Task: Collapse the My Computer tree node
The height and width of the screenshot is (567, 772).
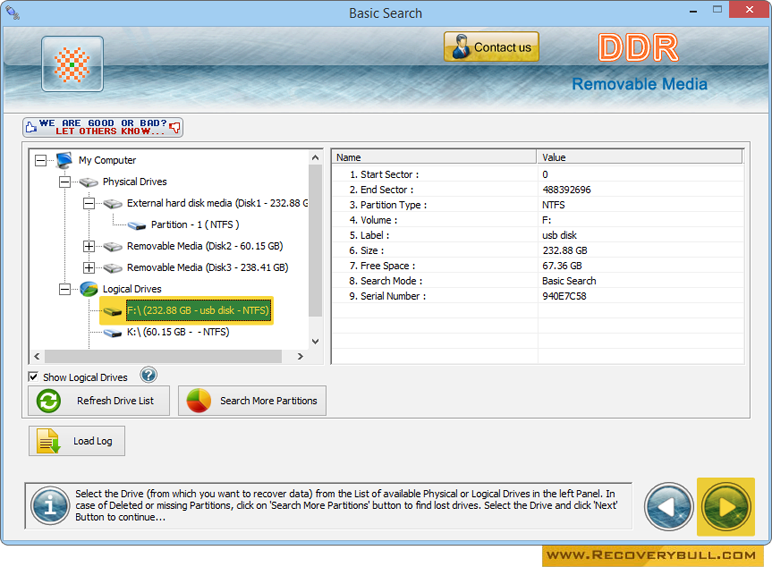Action: tap(41, 160)
